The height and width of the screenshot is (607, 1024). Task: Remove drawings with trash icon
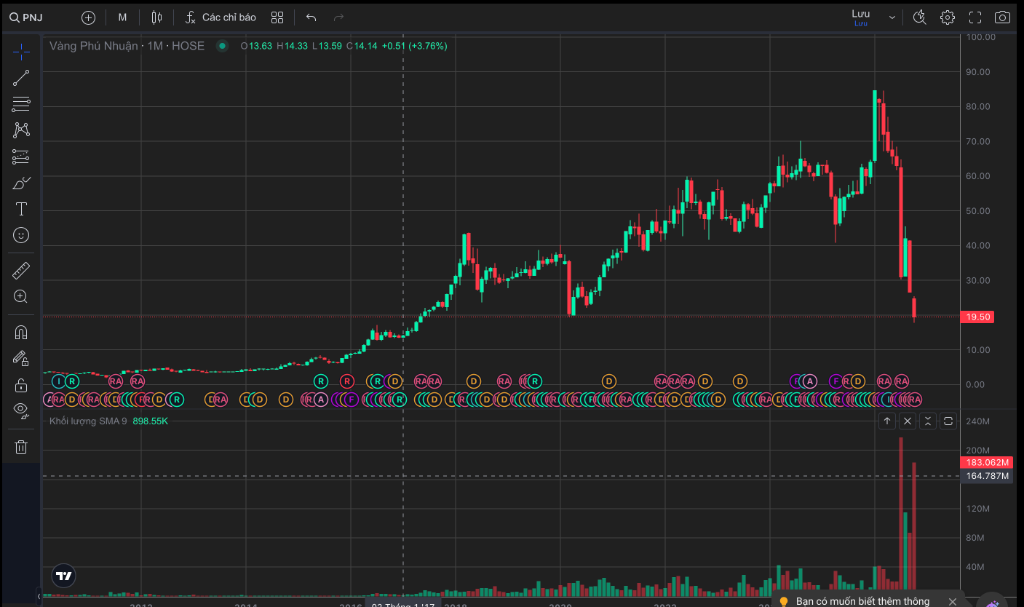coord(21,447)
